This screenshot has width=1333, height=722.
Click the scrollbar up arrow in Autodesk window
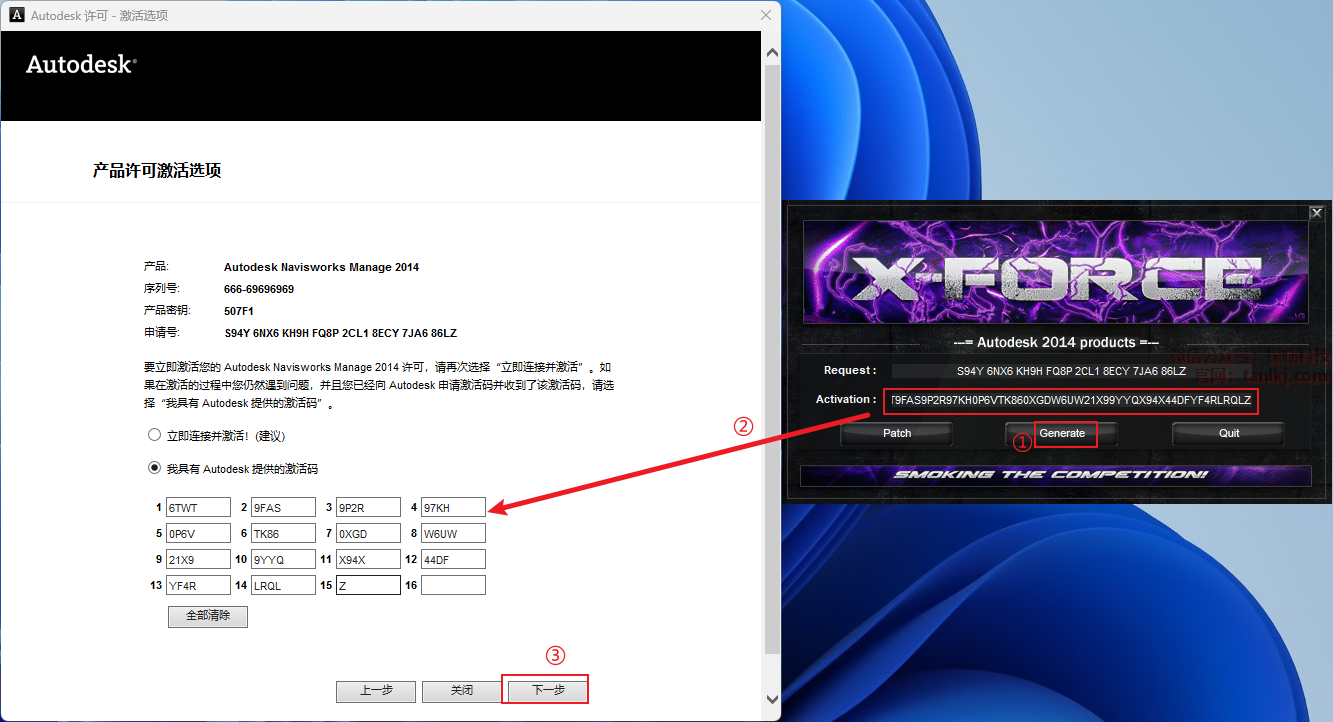click(771, 52)
